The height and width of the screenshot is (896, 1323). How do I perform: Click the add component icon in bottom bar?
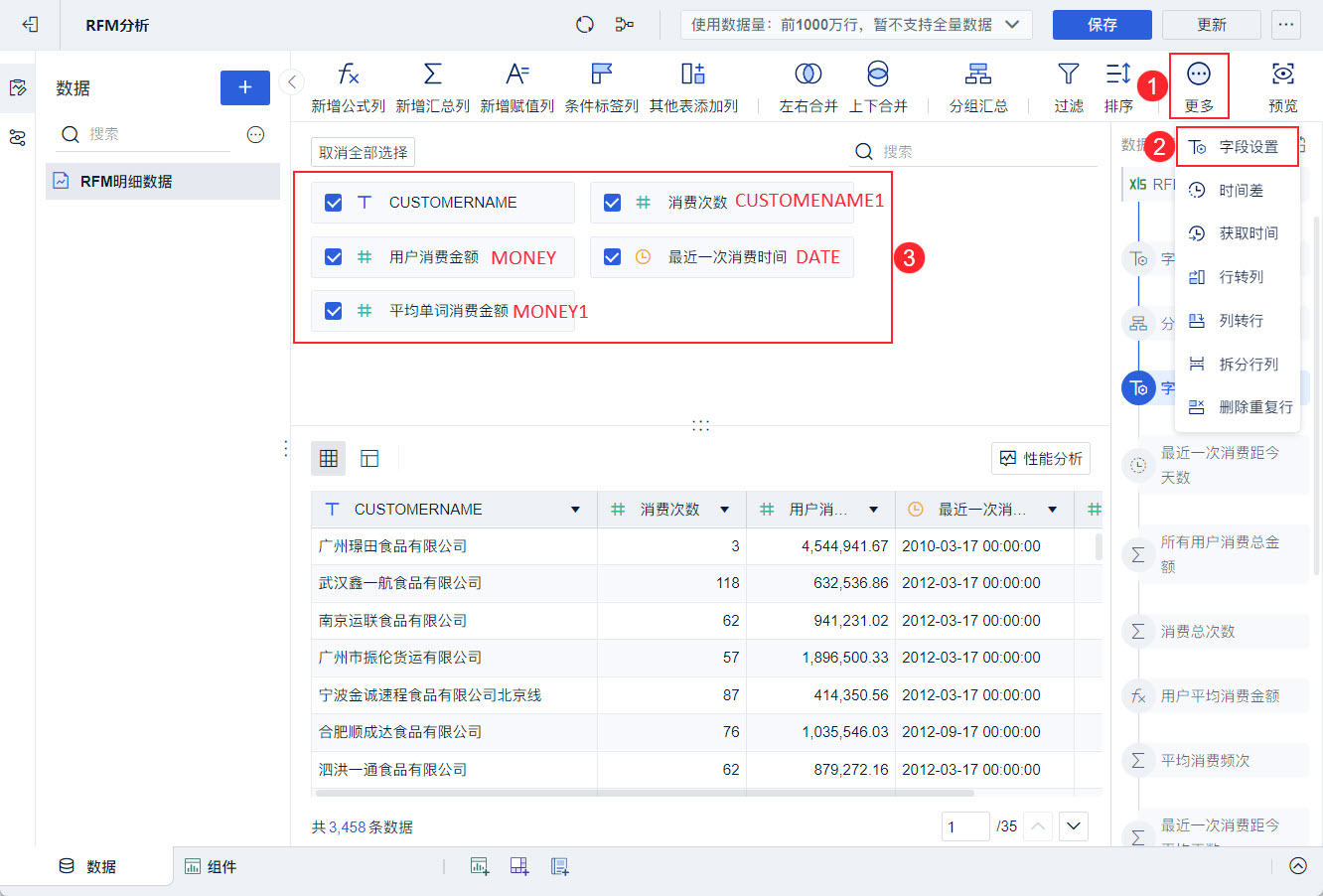tap(480, 866)
